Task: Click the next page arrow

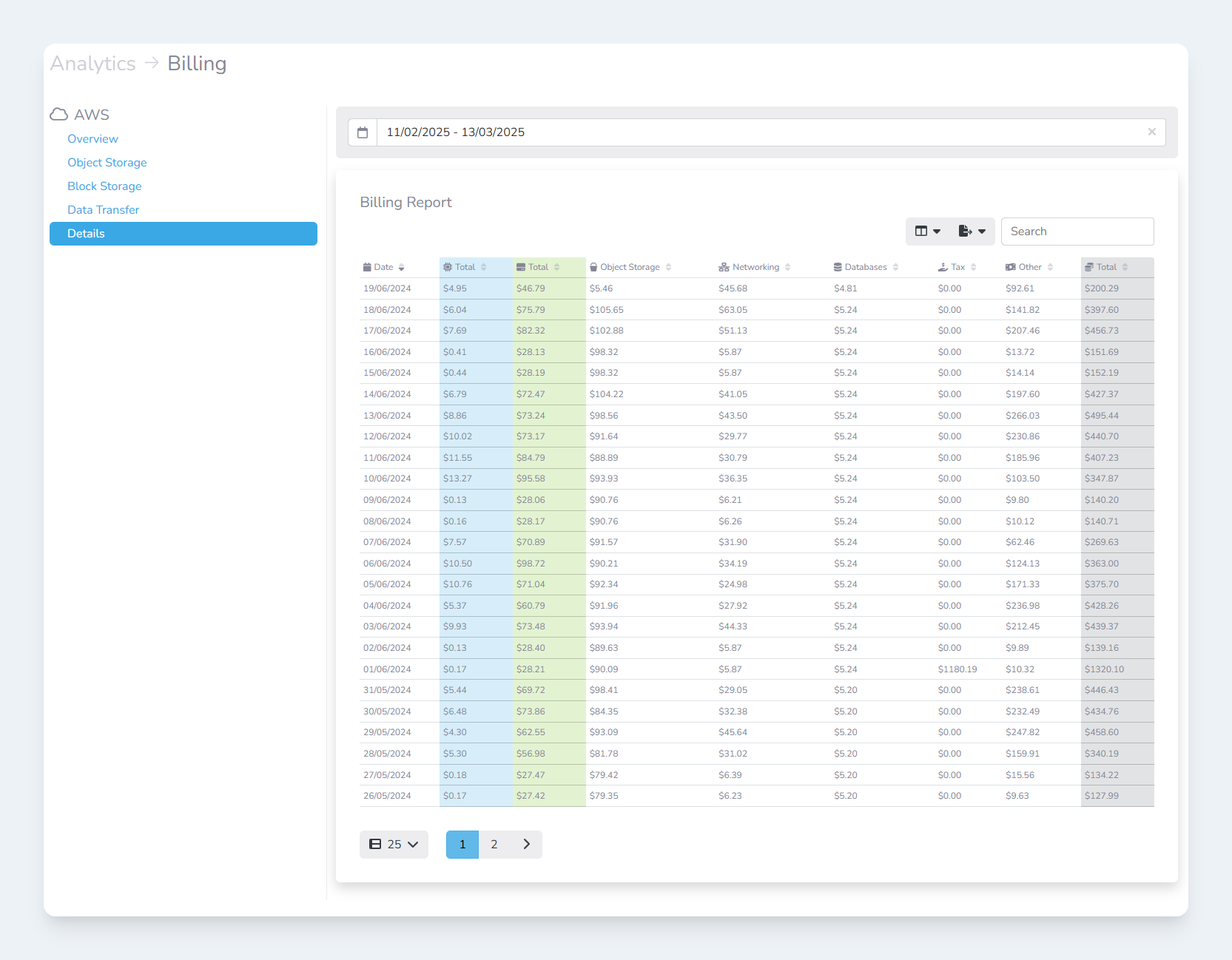Action: point(526,845)
